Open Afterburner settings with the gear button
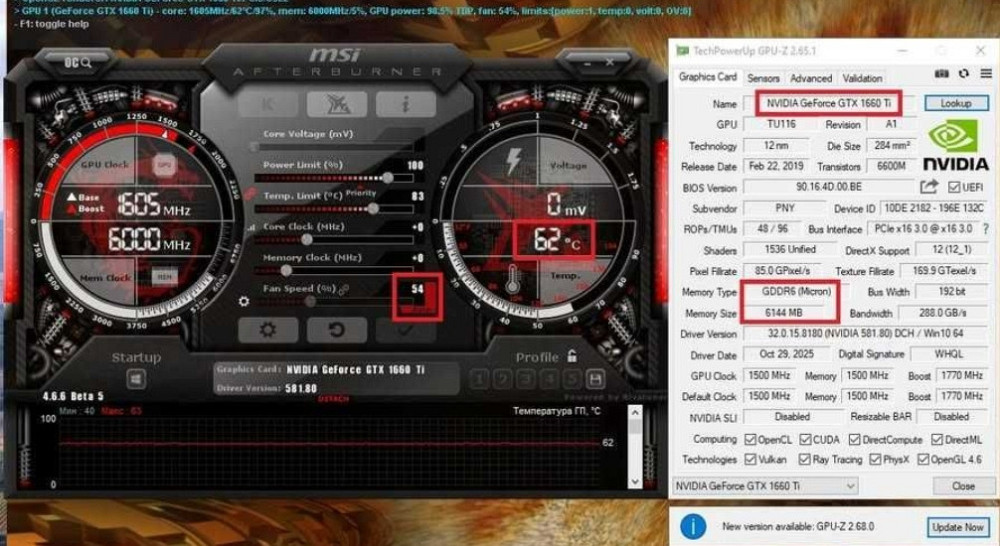 click(x=268, y=330)
